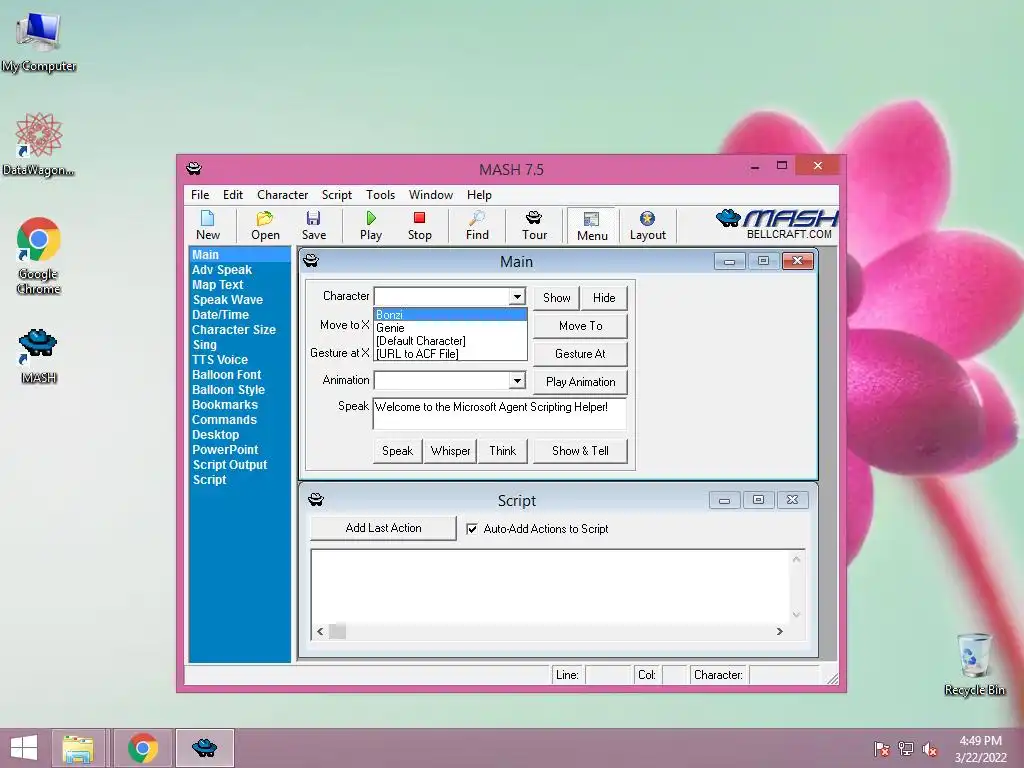Open the DataWagon desktop shortcut

coord(39,144)
